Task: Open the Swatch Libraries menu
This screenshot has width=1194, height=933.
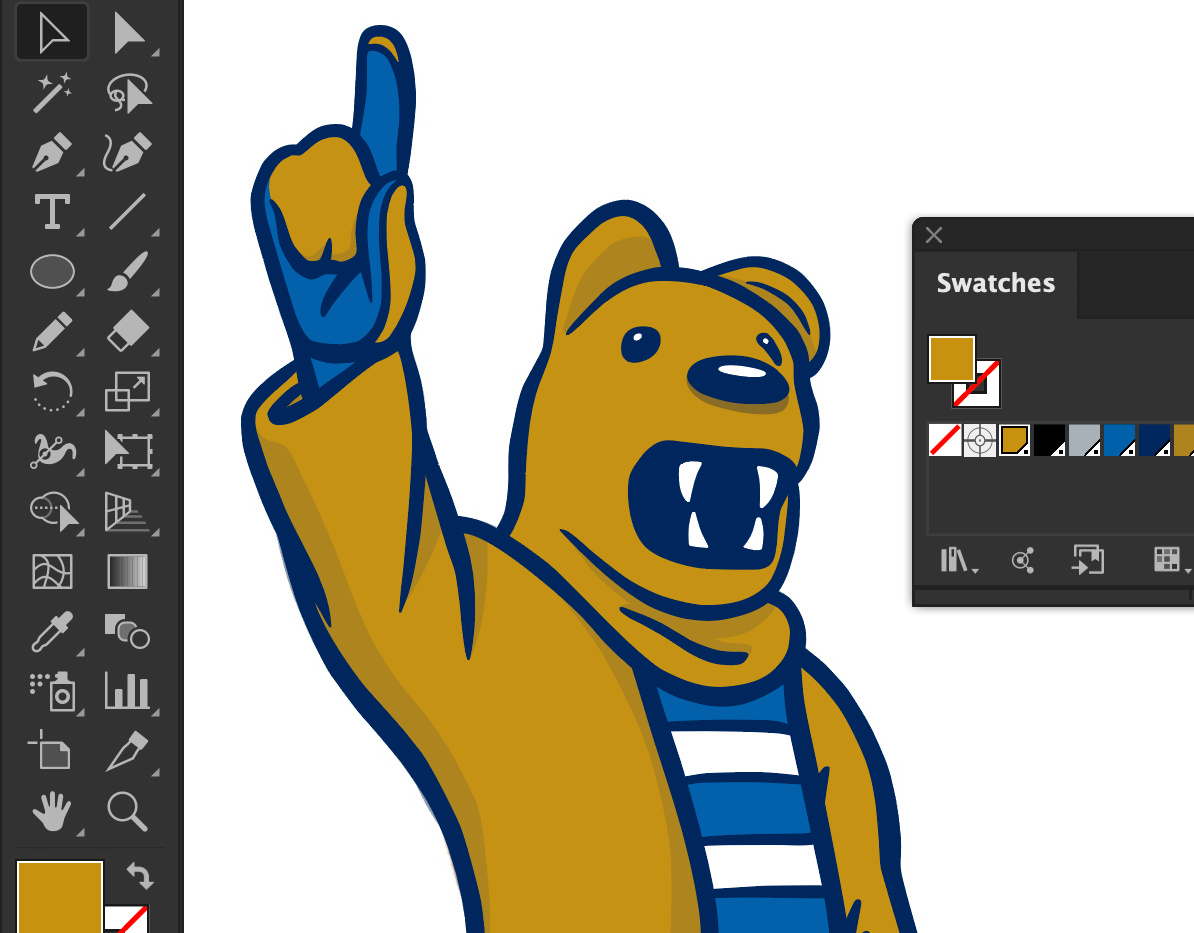Action: pos(958,561)
